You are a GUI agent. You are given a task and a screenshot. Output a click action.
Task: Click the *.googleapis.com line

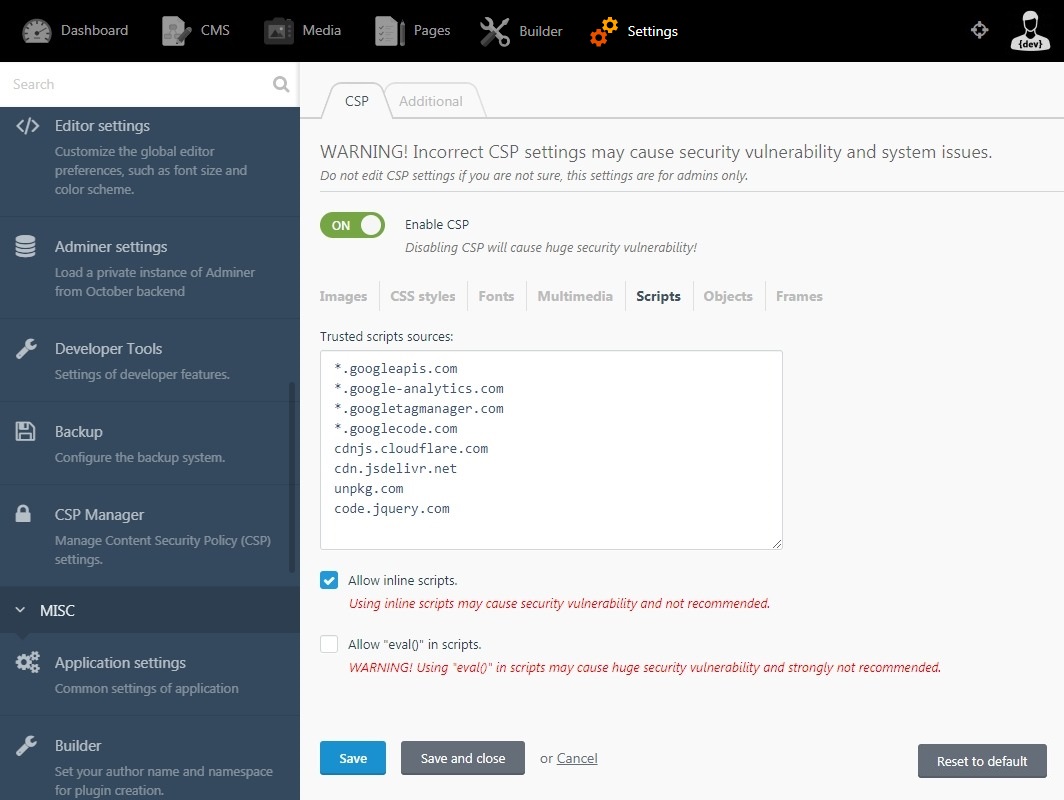coord(396,368)
